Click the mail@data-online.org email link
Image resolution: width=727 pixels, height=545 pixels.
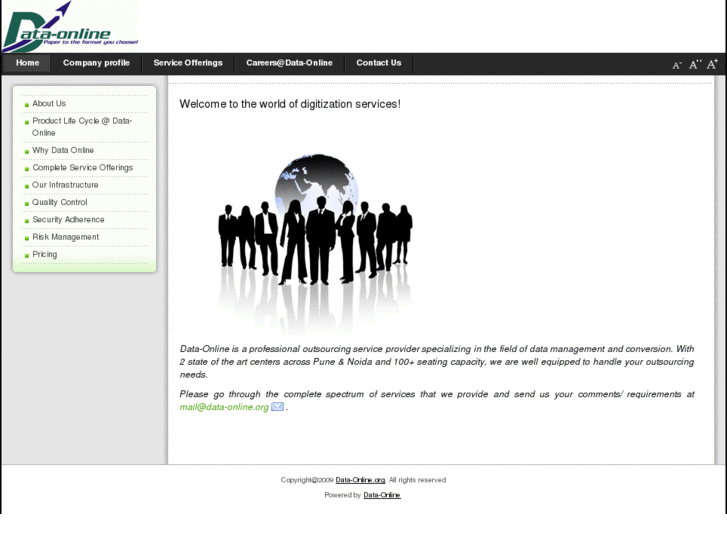coord(224,407)
